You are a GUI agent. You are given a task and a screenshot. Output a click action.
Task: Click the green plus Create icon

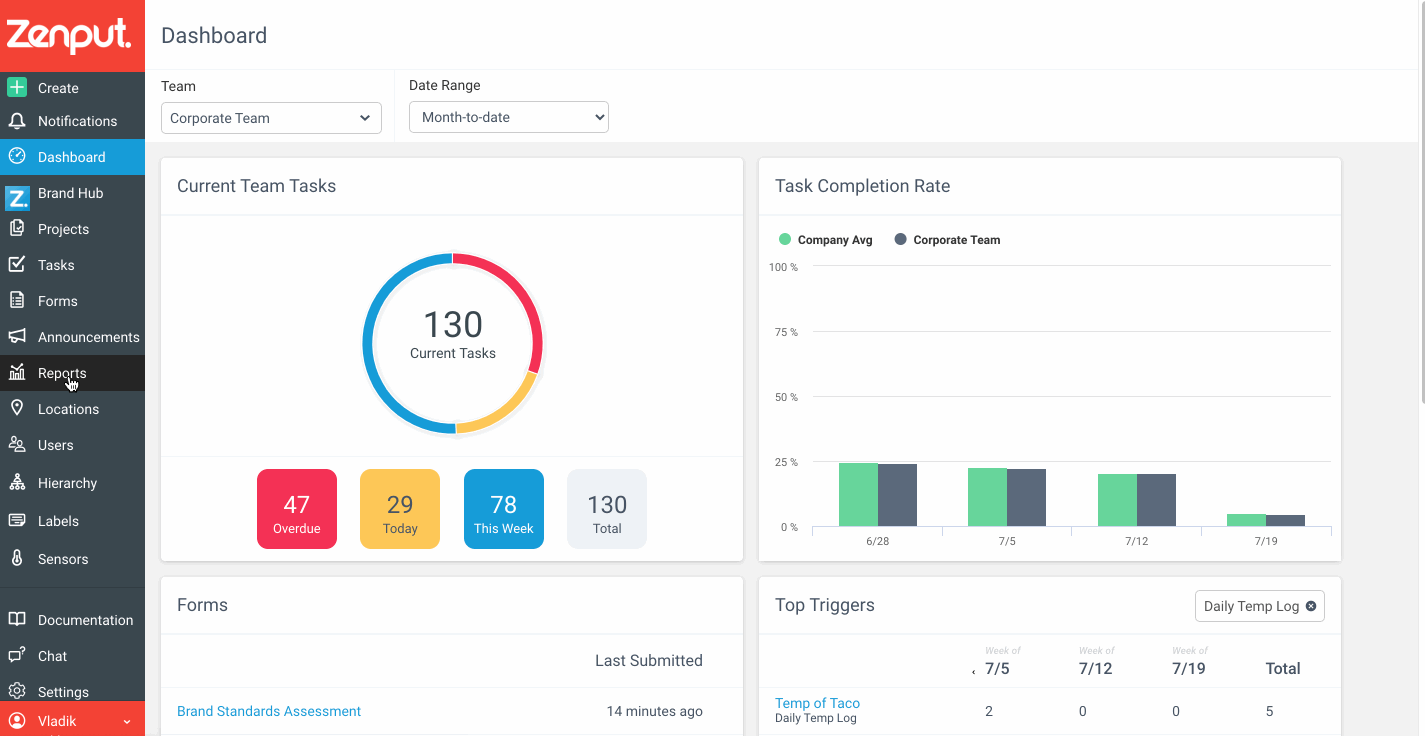[x=17, y=87]
